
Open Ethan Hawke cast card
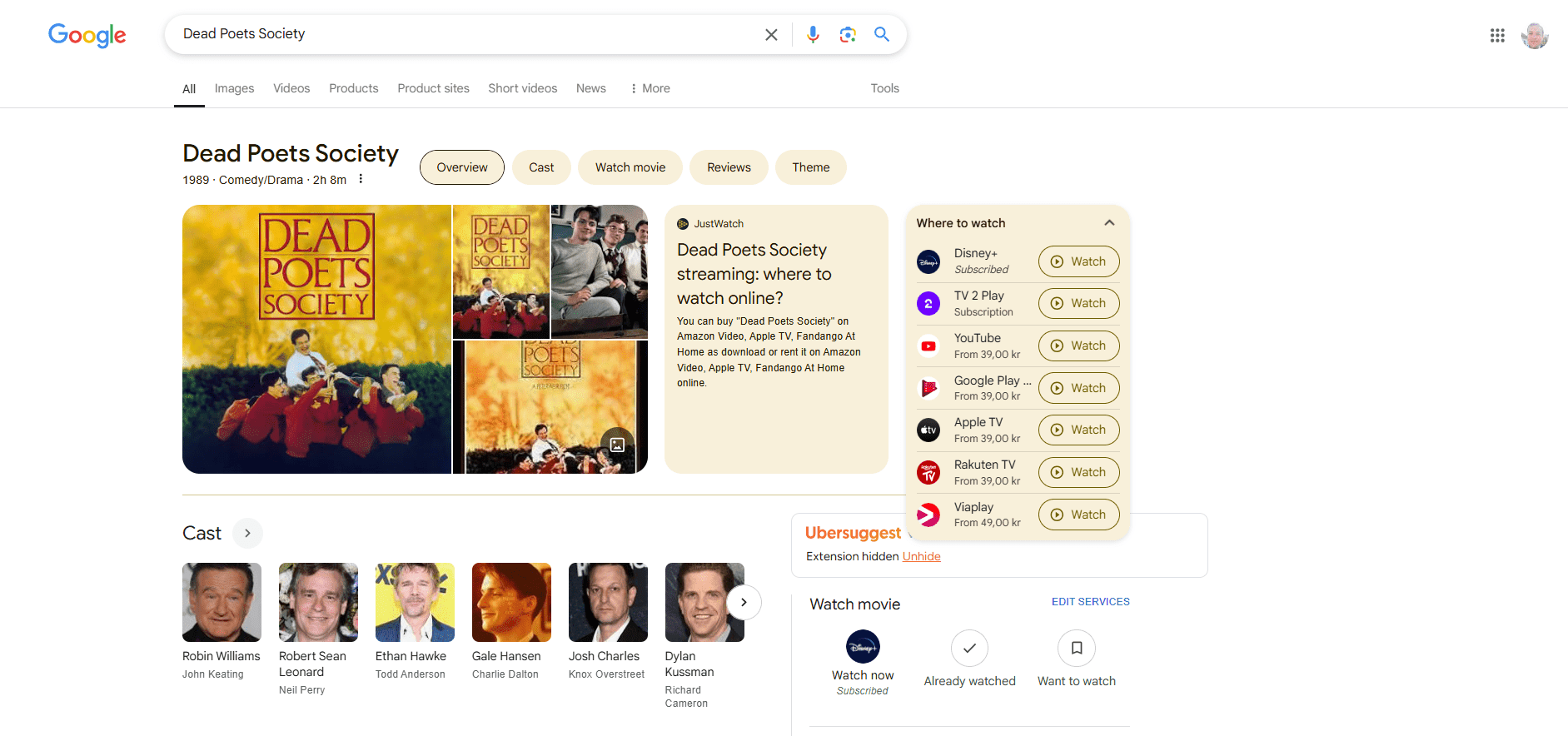point(415,621)
